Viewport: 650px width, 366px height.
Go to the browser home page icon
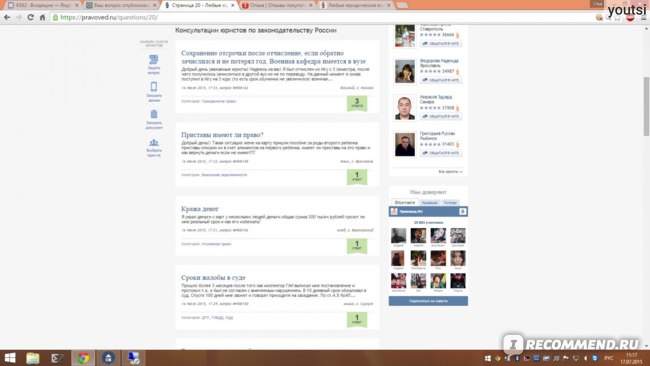pyautogui.click(x=42, y=17)
